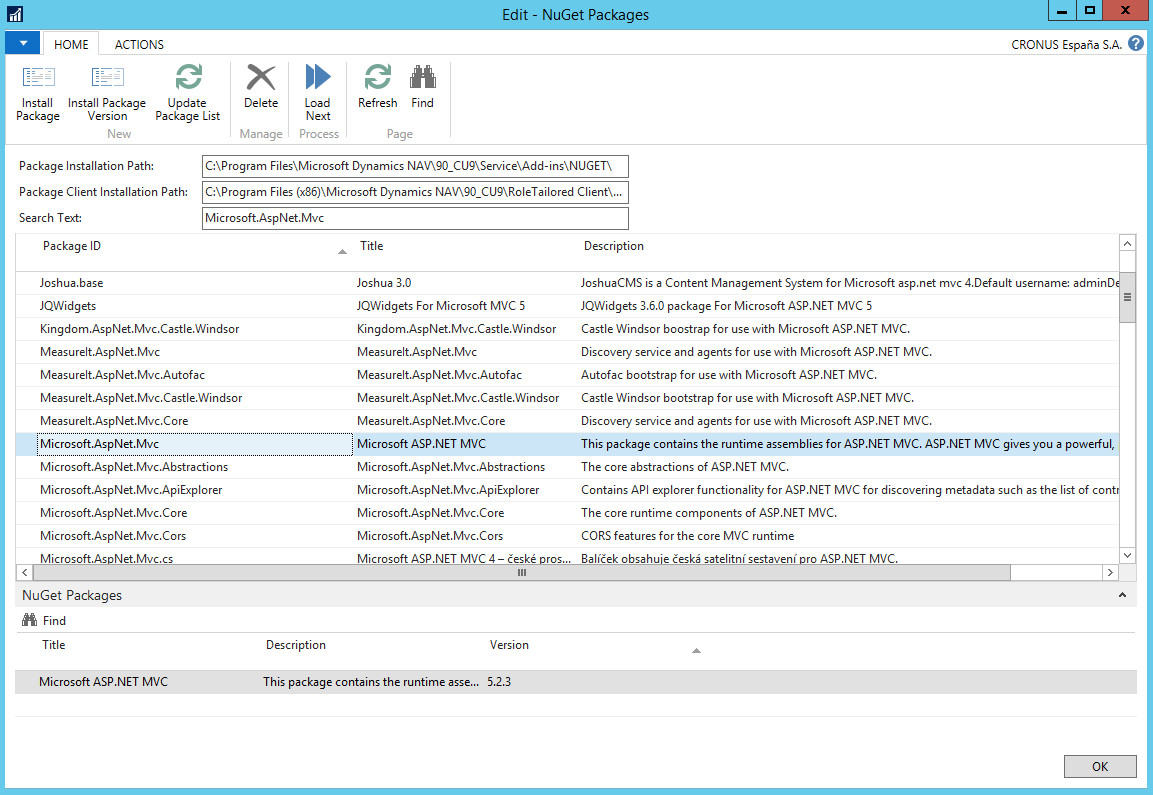Collapse the NuGet Packages section

1122,595
